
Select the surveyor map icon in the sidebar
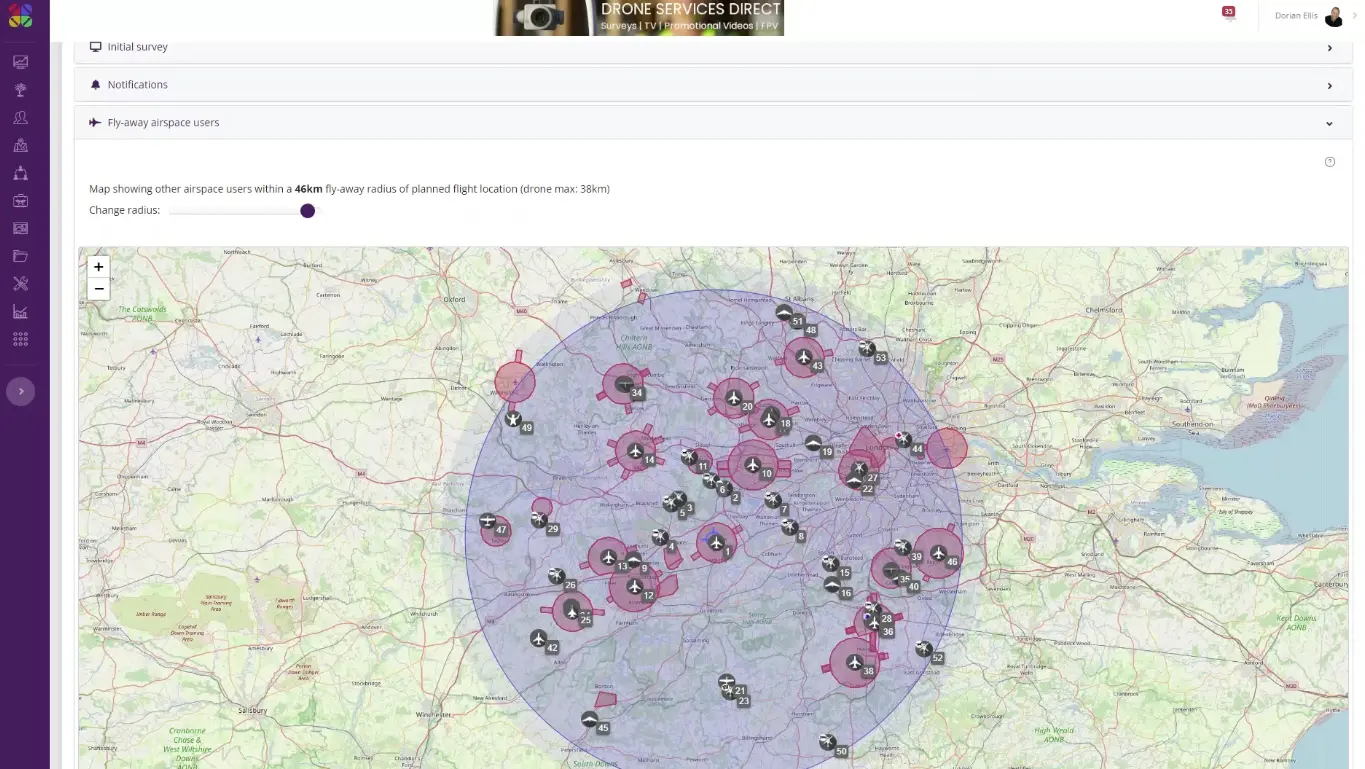[x=20, y=145]
